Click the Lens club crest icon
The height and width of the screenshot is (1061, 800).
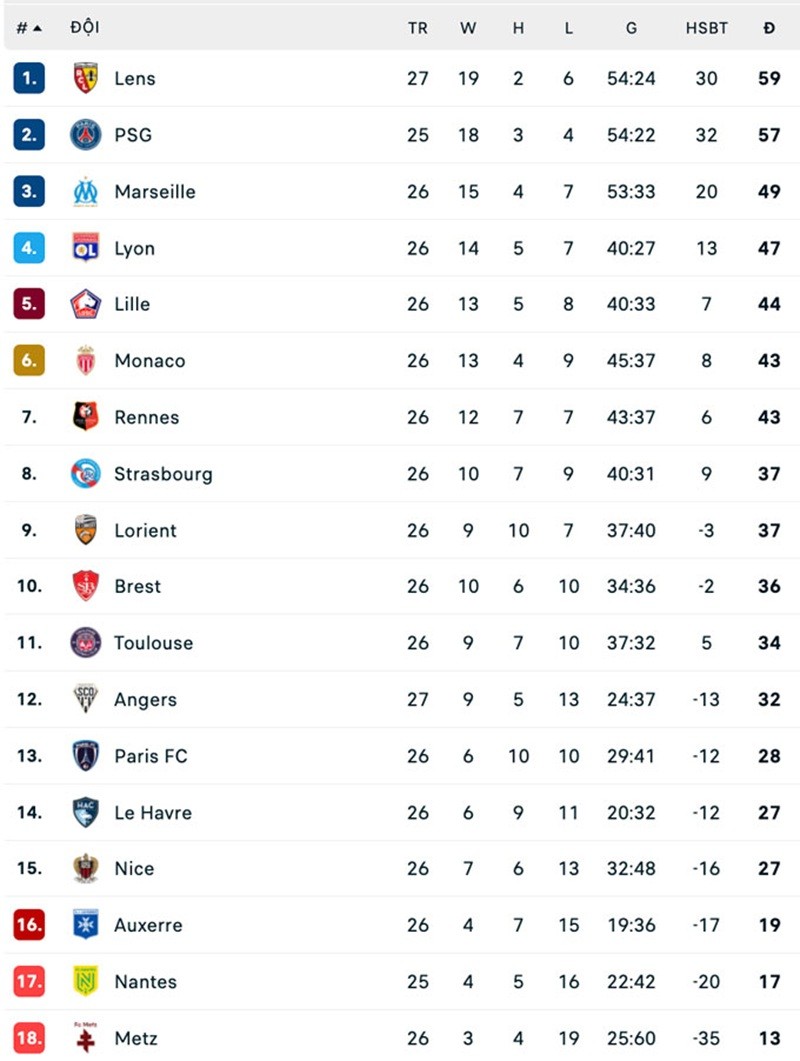86,78
